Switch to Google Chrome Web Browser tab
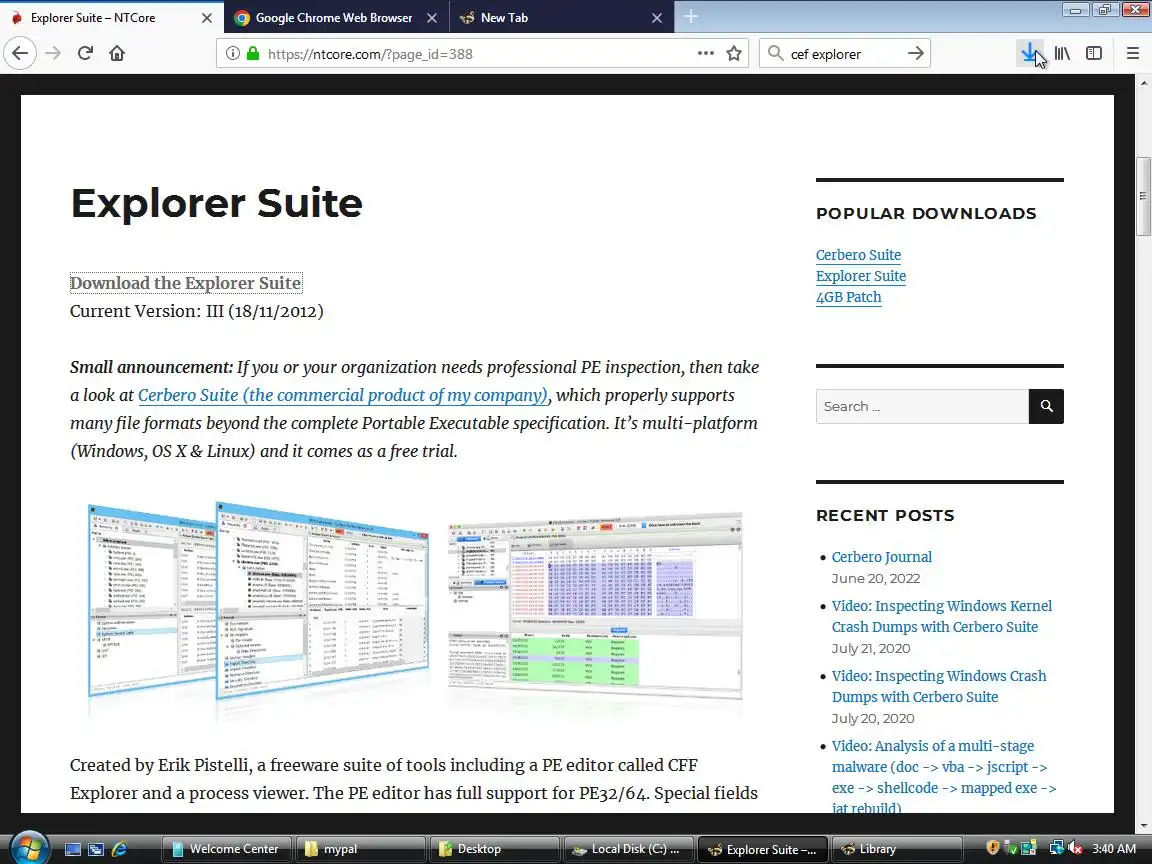Screen dimensions: 1152x864 [334, 18]
